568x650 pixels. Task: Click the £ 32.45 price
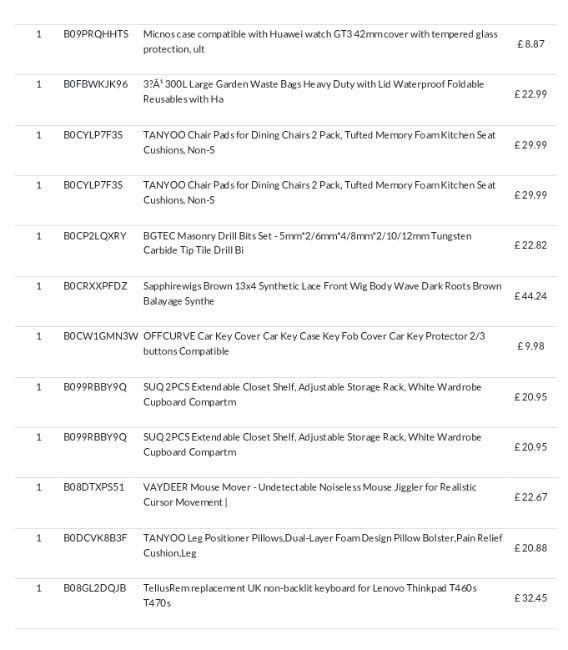(531, 598)
